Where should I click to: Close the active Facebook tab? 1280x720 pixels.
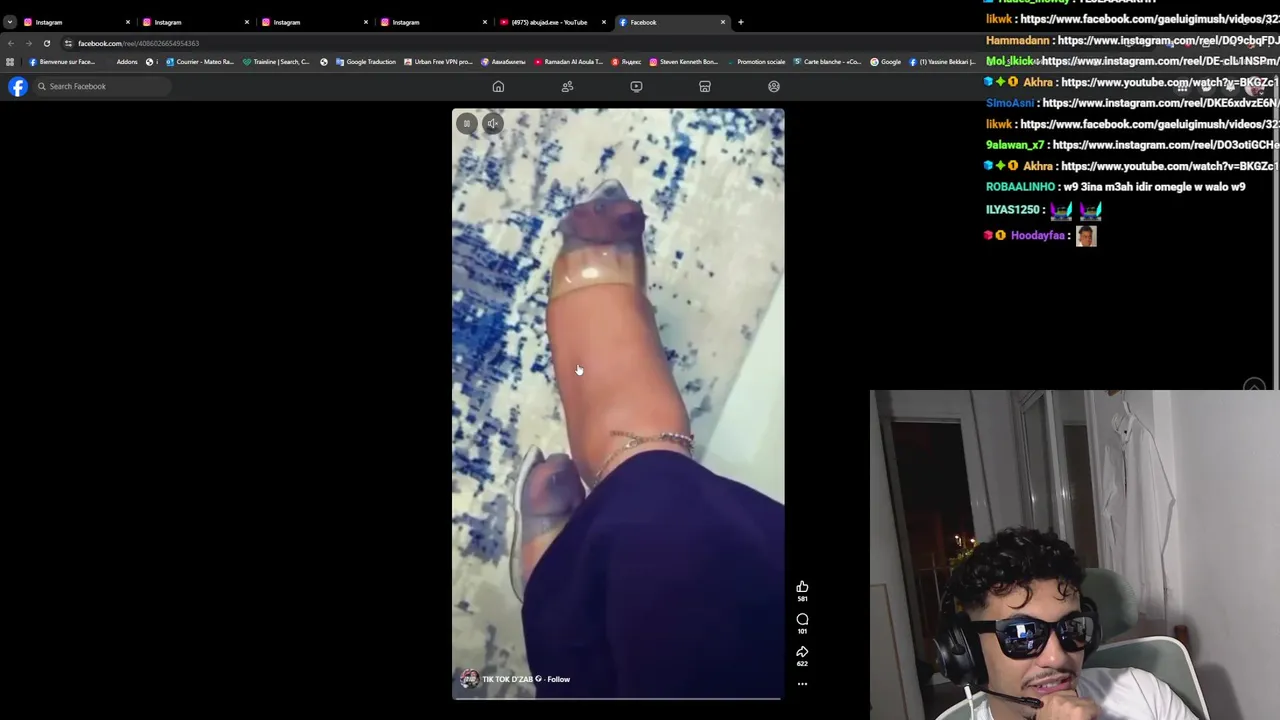723,22
